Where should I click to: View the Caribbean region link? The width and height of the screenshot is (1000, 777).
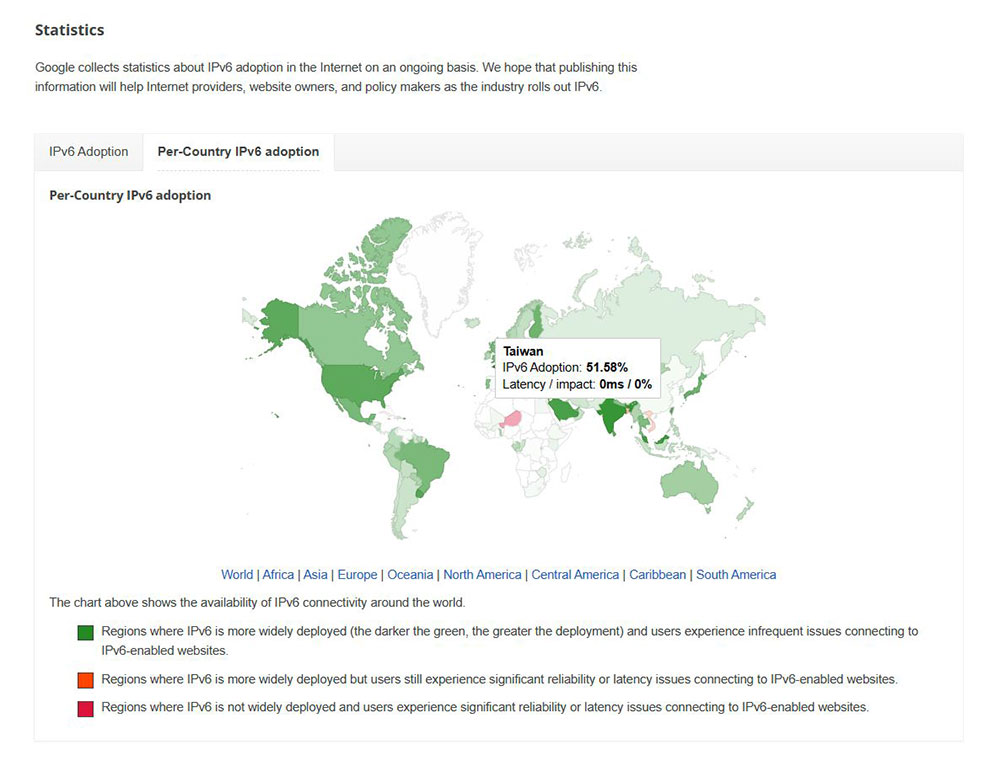[x=657, y=574]
